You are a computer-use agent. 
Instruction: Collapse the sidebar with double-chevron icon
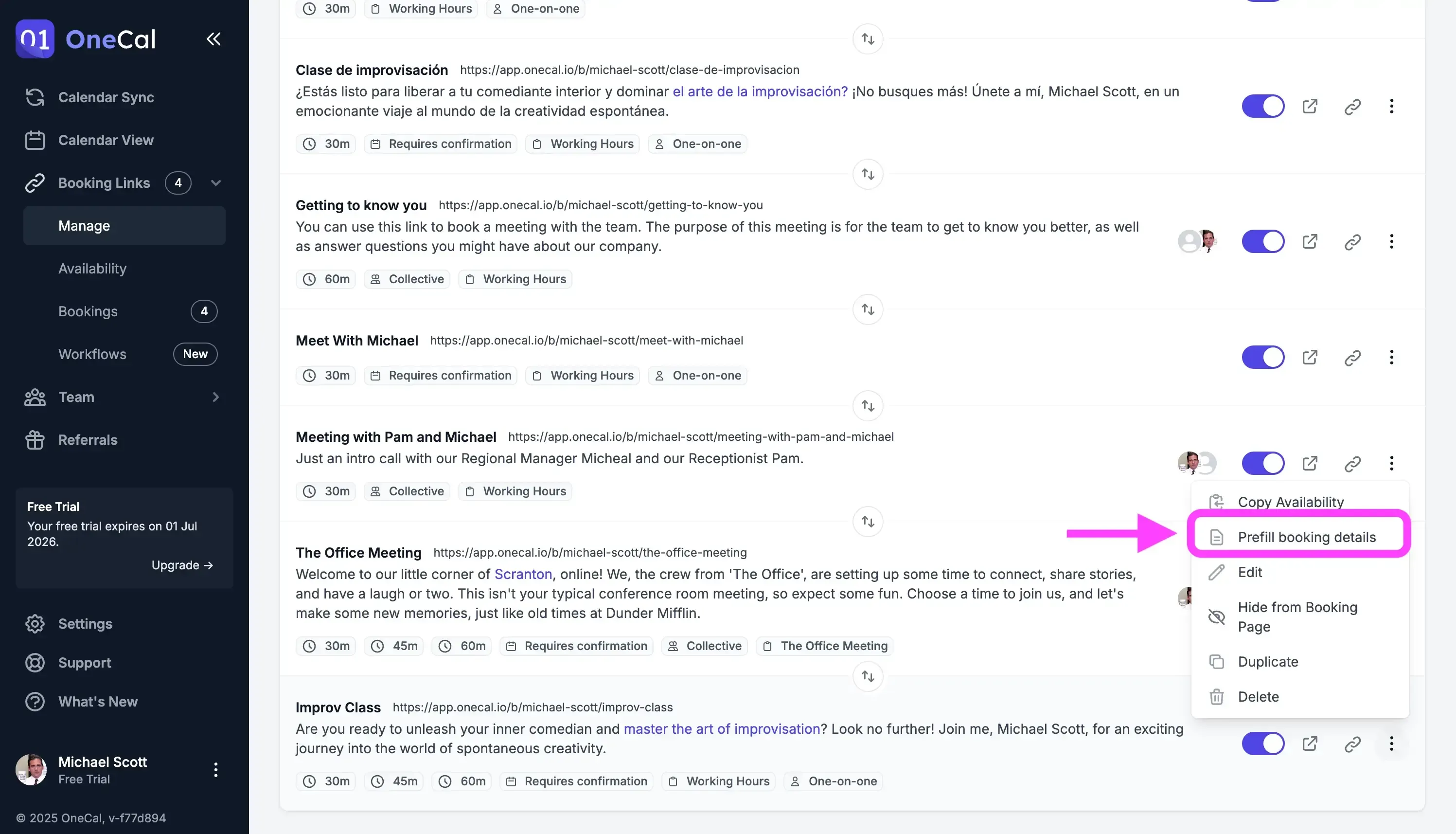pyautogui.click(x=213, y=39)
